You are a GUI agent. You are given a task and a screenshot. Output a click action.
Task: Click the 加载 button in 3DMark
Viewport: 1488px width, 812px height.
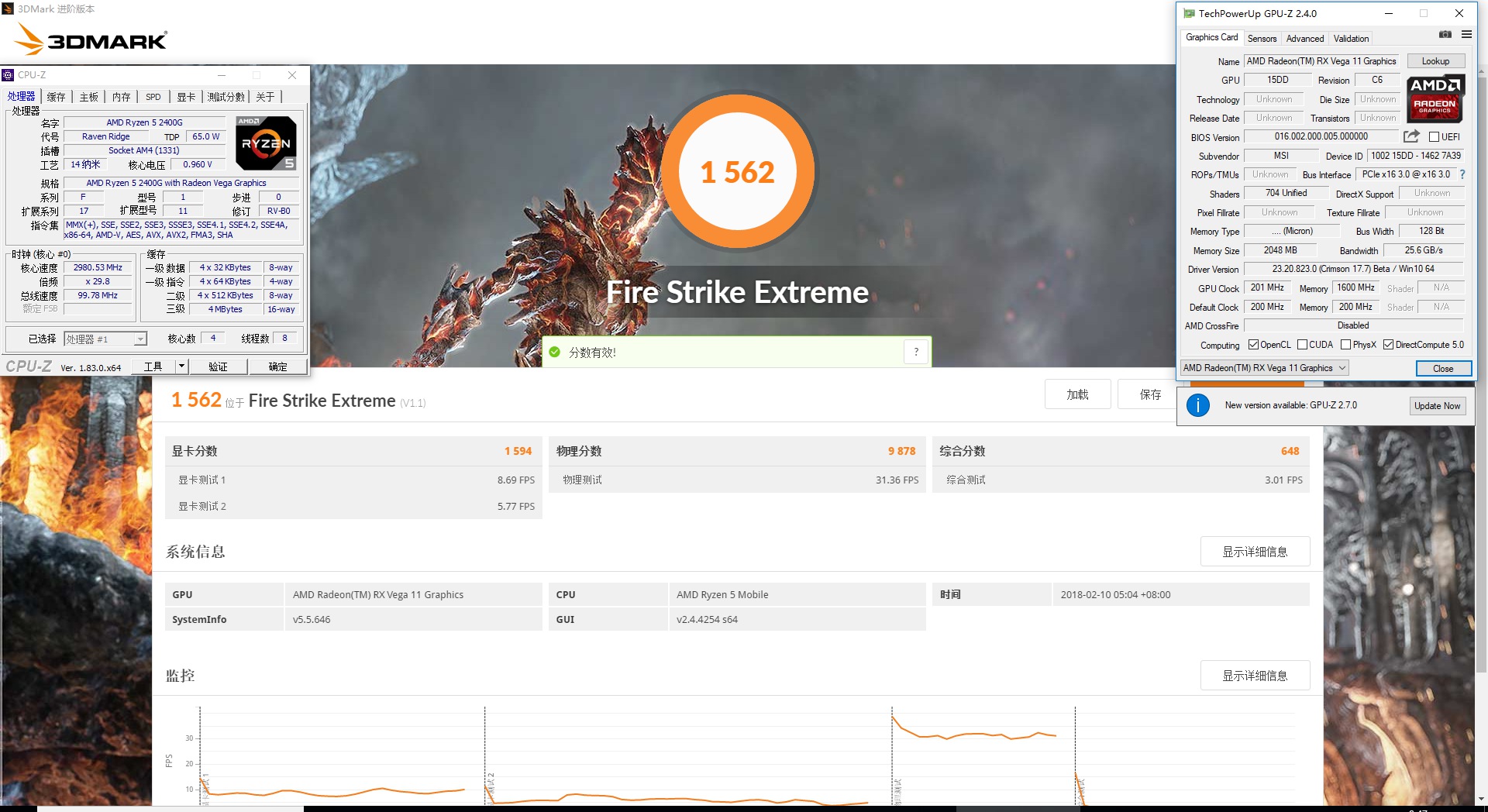click(1077, 394)
